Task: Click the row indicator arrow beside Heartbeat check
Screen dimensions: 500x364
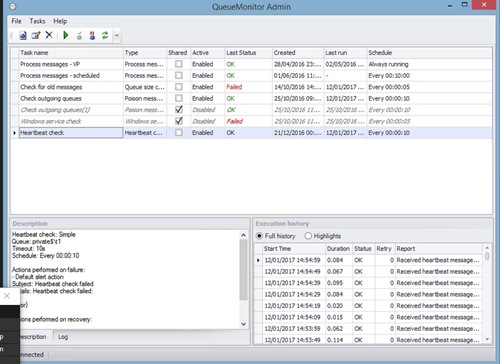Action: coord(15,133)
